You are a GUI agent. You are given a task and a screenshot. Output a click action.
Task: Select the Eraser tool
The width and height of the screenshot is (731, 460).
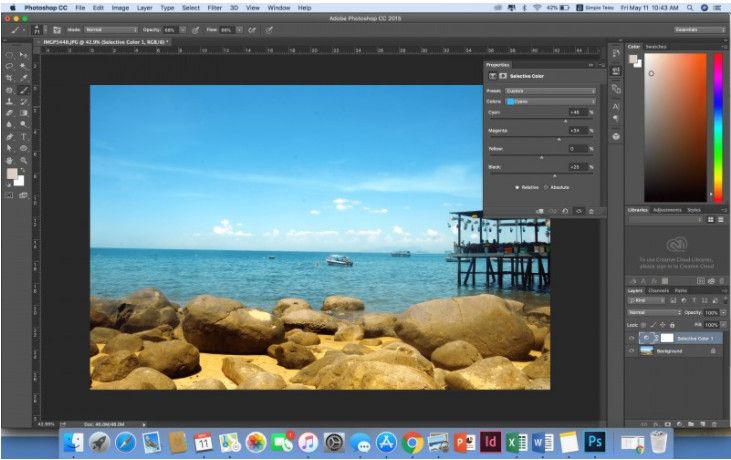9,113
